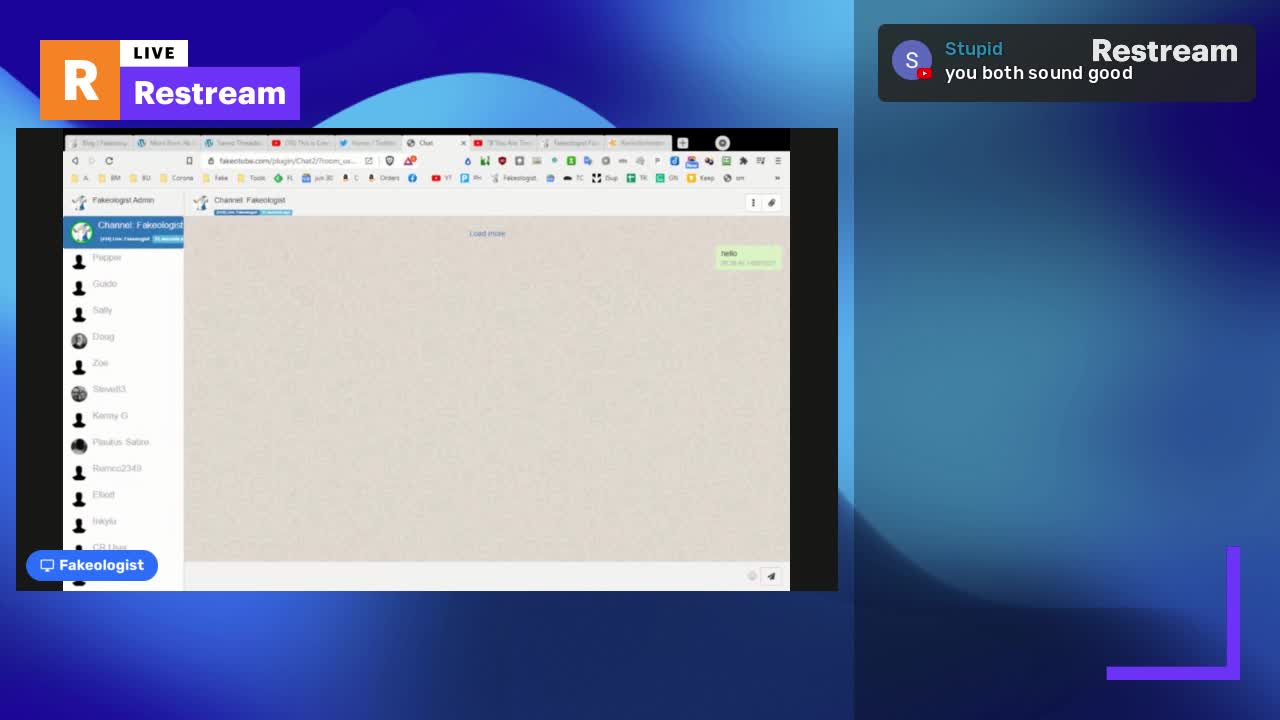Click the red shield extension icon

click(502, 161)
